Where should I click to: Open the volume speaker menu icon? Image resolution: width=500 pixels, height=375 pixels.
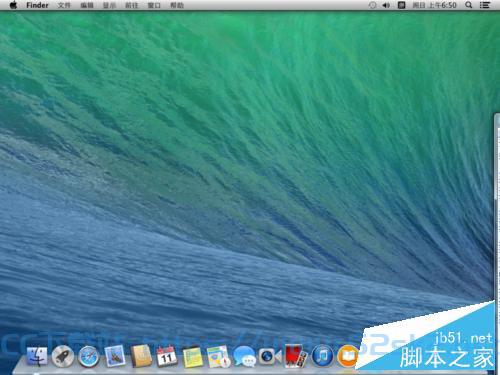tap(387, 5)
